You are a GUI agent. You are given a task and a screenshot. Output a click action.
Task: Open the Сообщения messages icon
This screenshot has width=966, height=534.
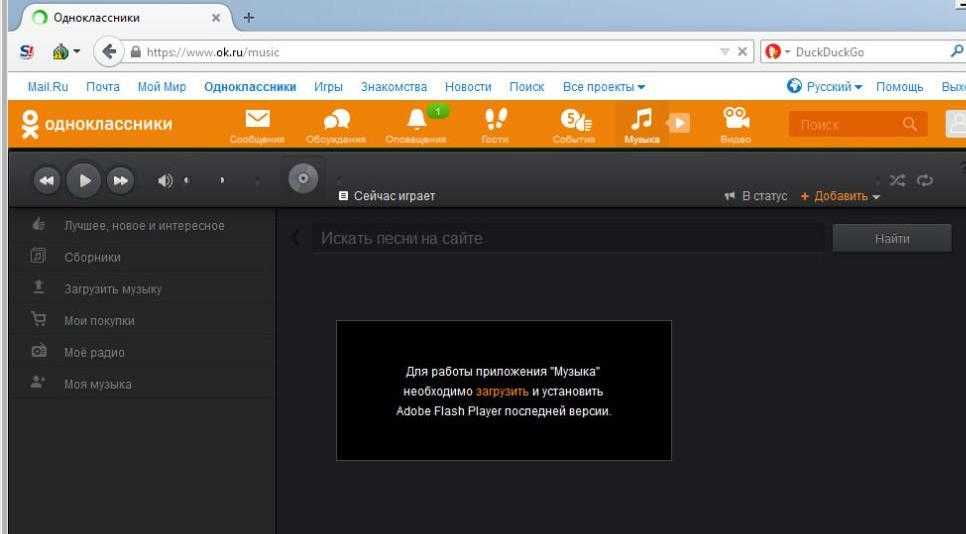257,126
